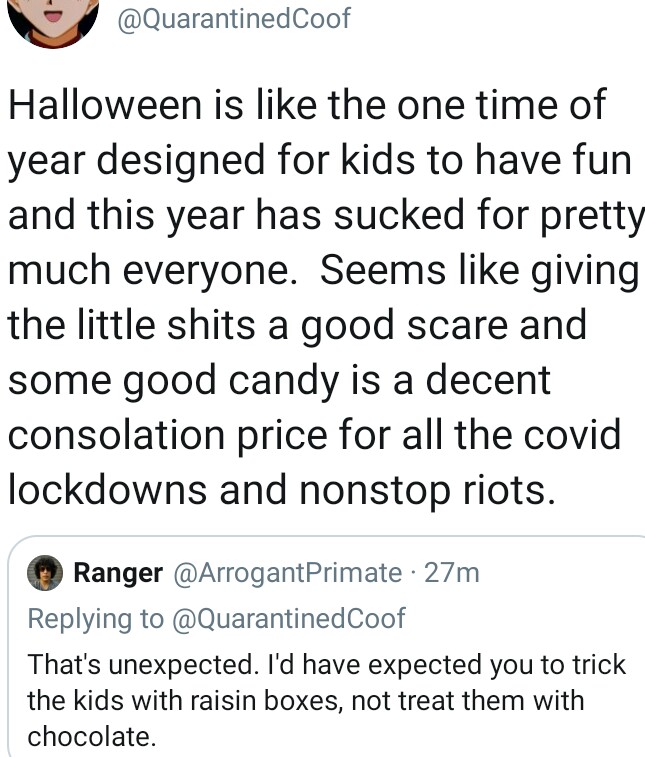
Task: Click the word chocolate in the quoted reply
Action: coord(92,737)
